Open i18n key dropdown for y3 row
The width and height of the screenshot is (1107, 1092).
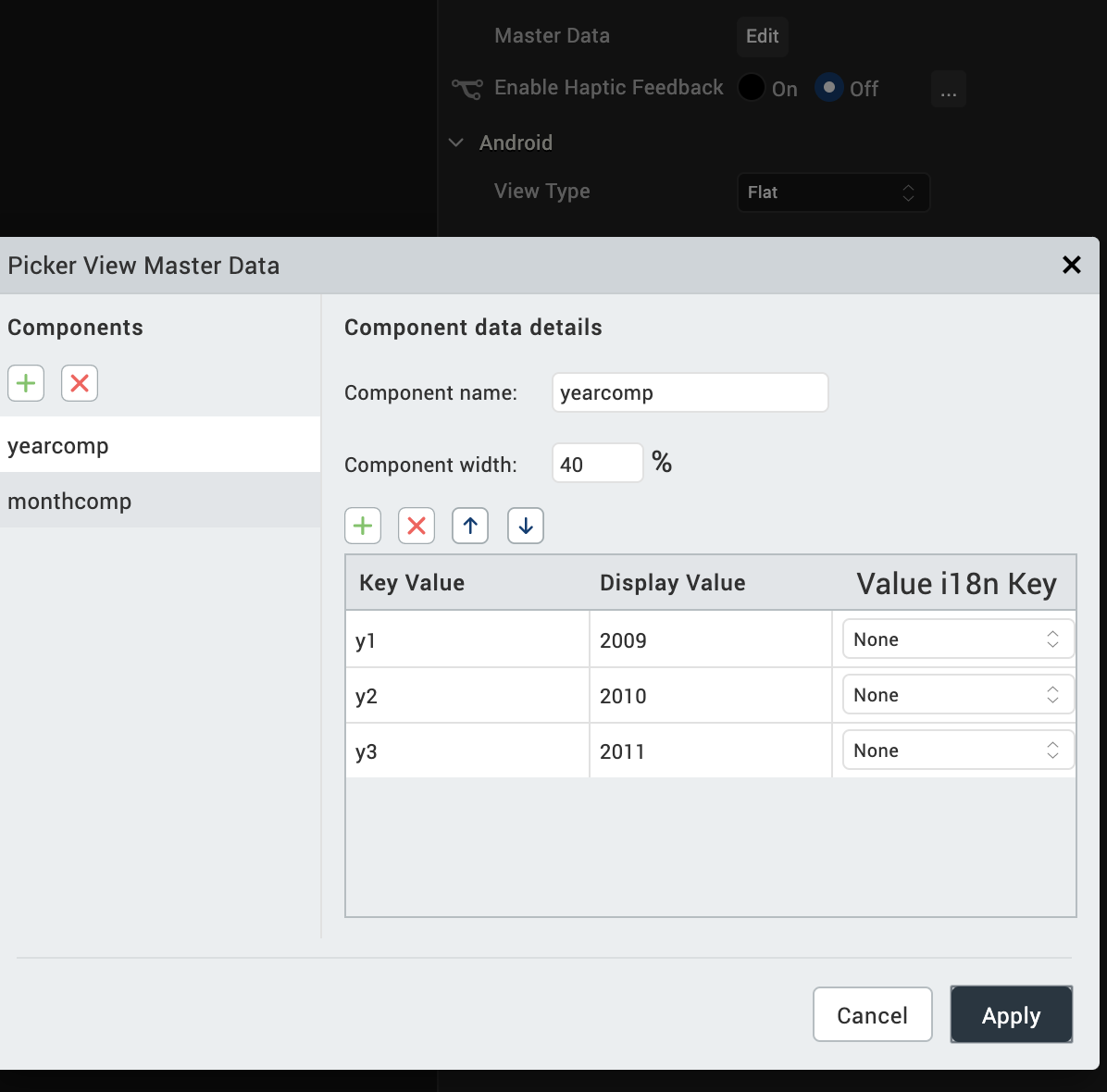pyautogui.click(x=957, y=751)
